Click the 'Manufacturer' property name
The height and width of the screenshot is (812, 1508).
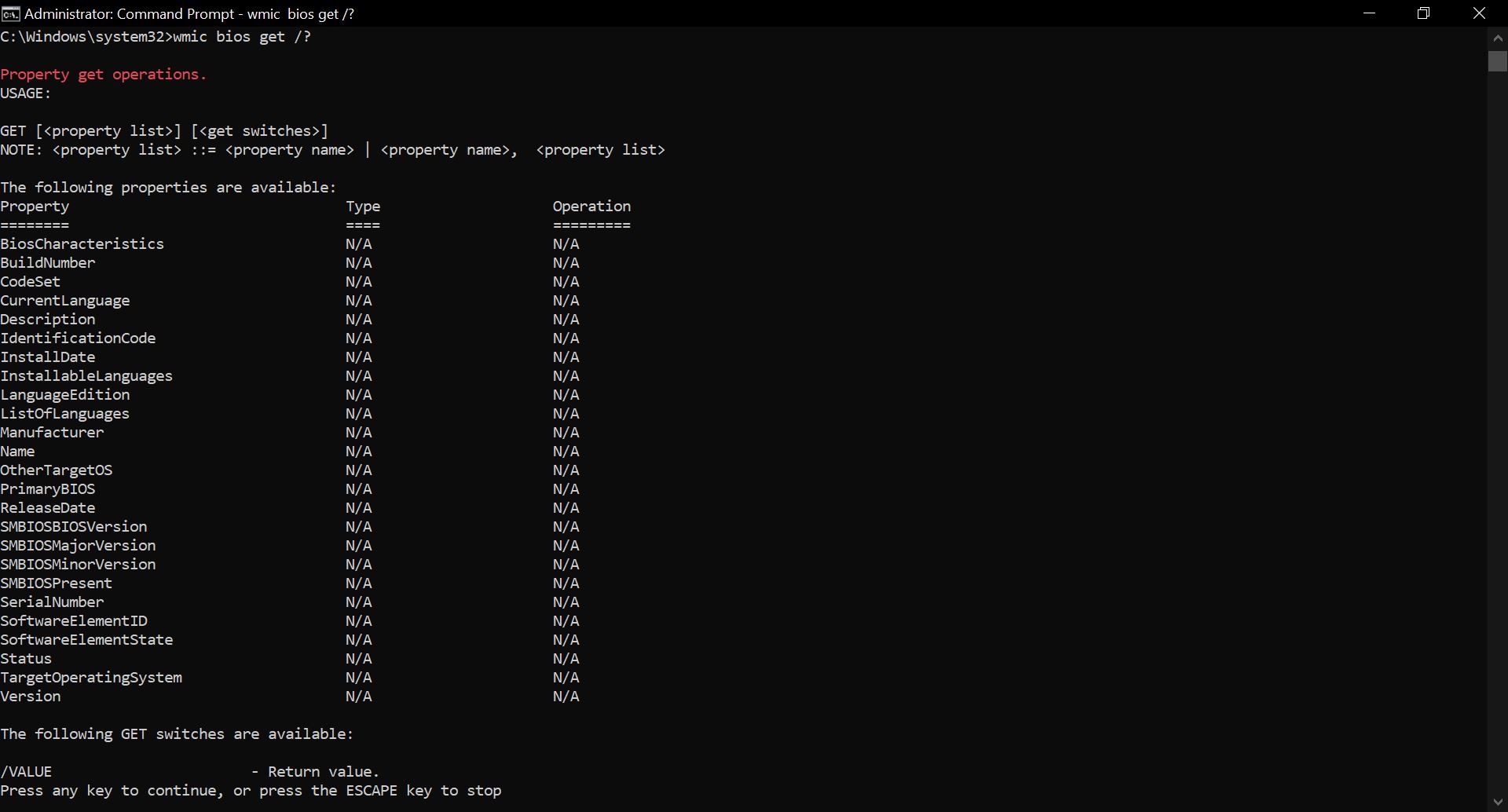tap(52, 433)
